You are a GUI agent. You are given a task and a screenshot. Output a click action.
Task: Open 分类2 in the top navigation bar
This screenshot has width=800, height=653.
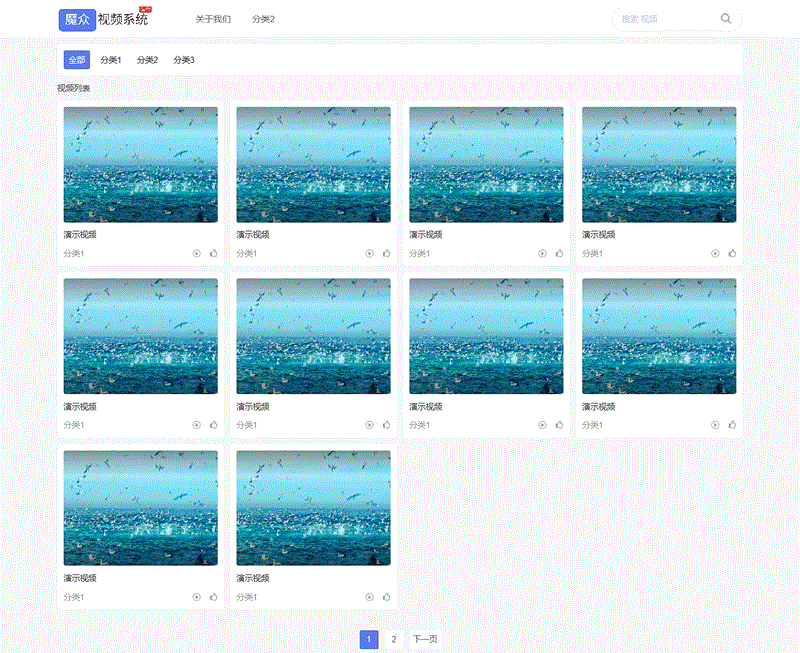(x=263, y=19)
